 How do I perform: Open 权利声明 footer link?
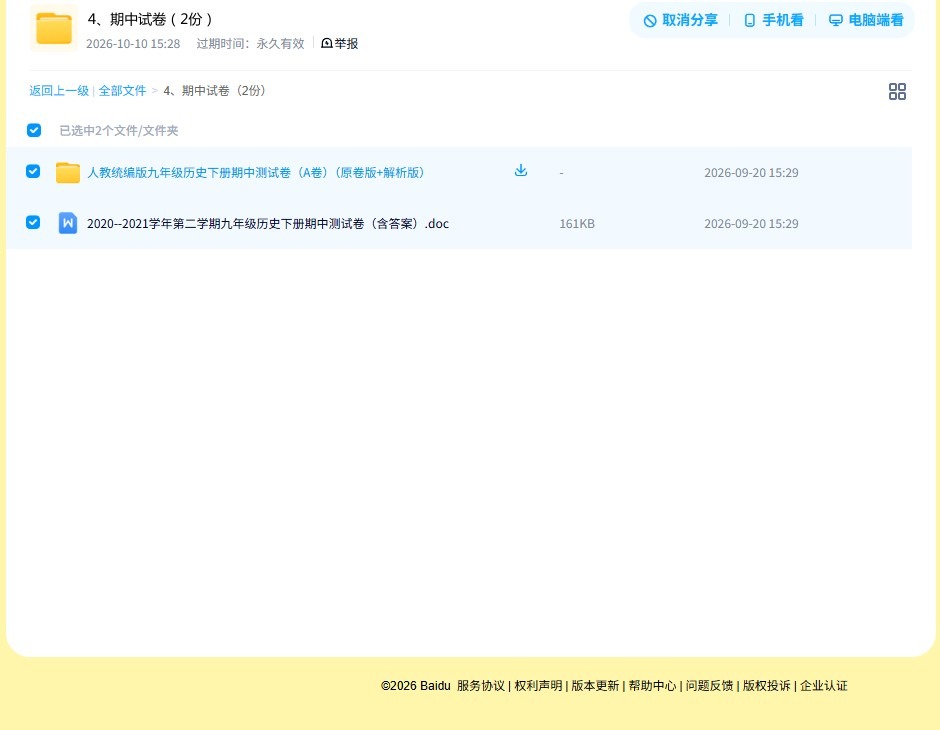[x=538, y=686]
